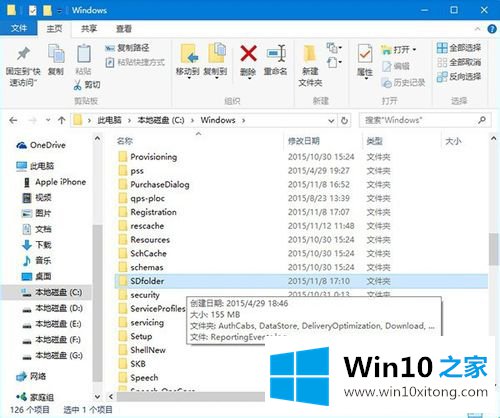
Task: Open the Downloads folder with blue arrow
Action: (37, 245)
